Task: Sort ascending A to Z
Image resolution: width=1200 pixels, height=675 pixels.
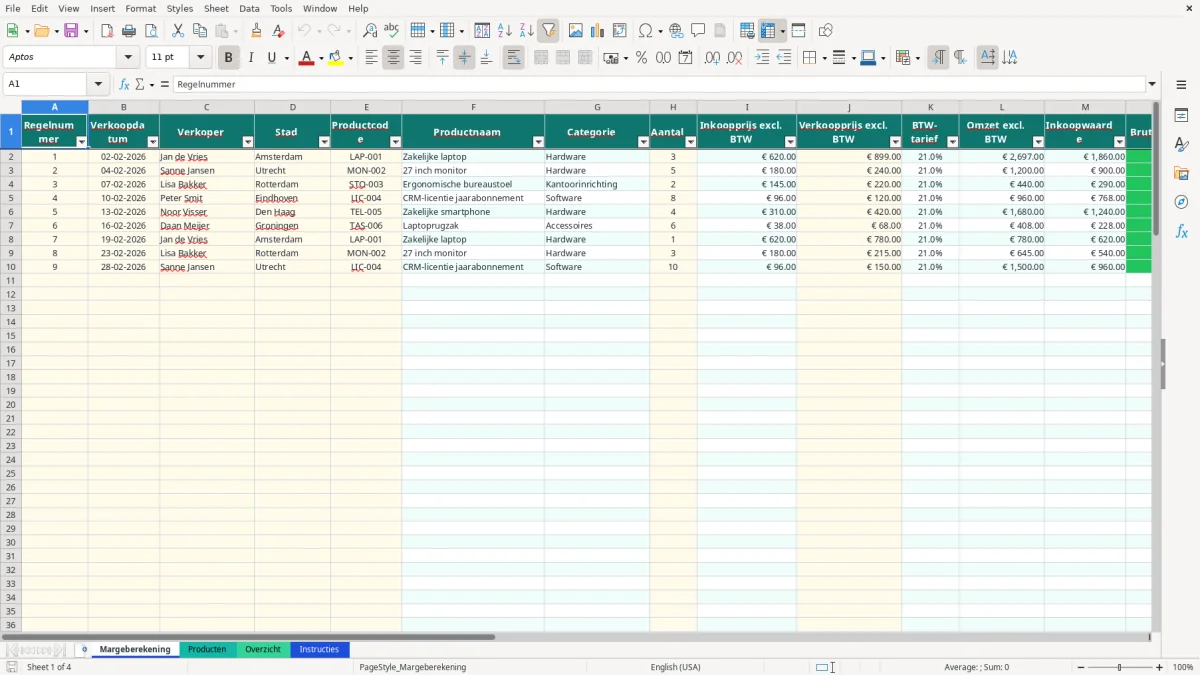Action: coord(504,31)
